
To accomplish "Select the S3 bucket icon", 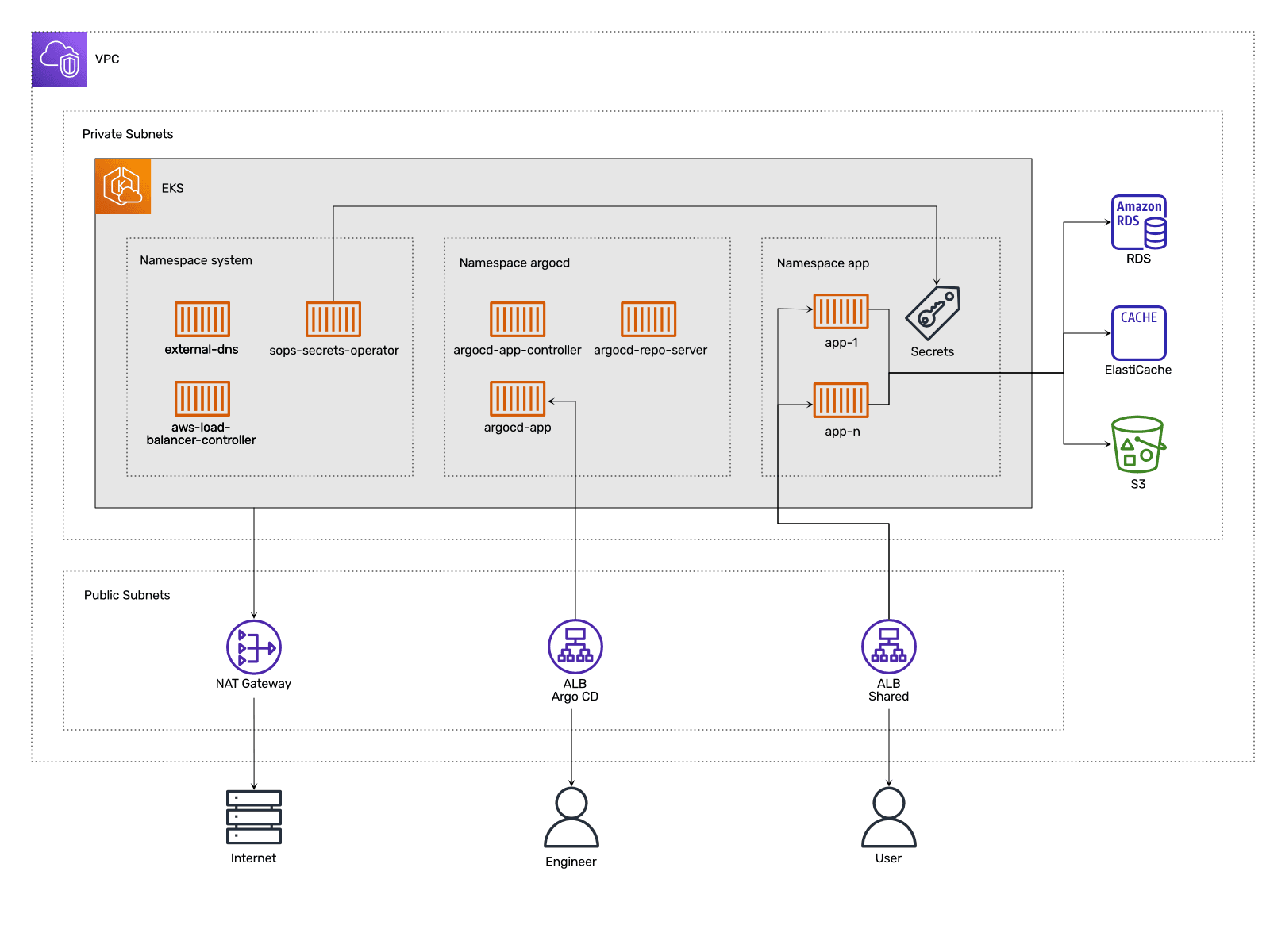I will pos(1138,444).
